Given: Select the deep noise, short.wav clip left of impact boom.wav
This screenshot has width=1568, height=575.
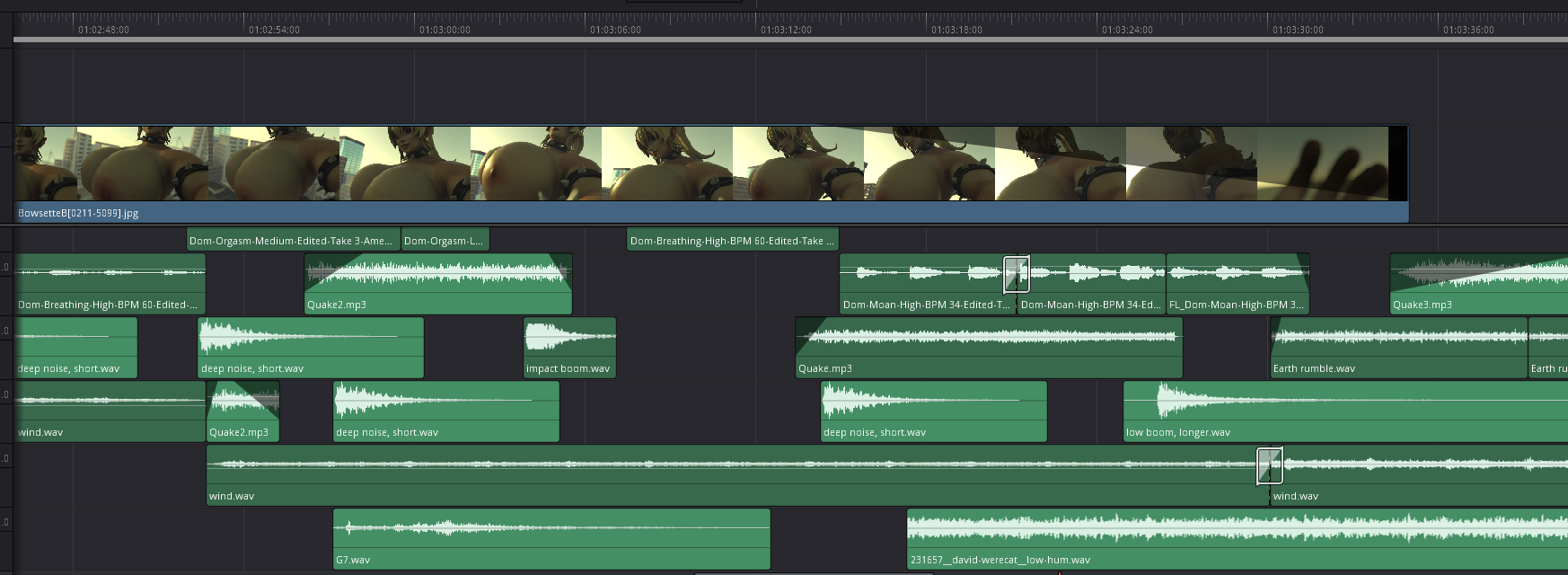Looking at the screenshot, I should 311,347.
